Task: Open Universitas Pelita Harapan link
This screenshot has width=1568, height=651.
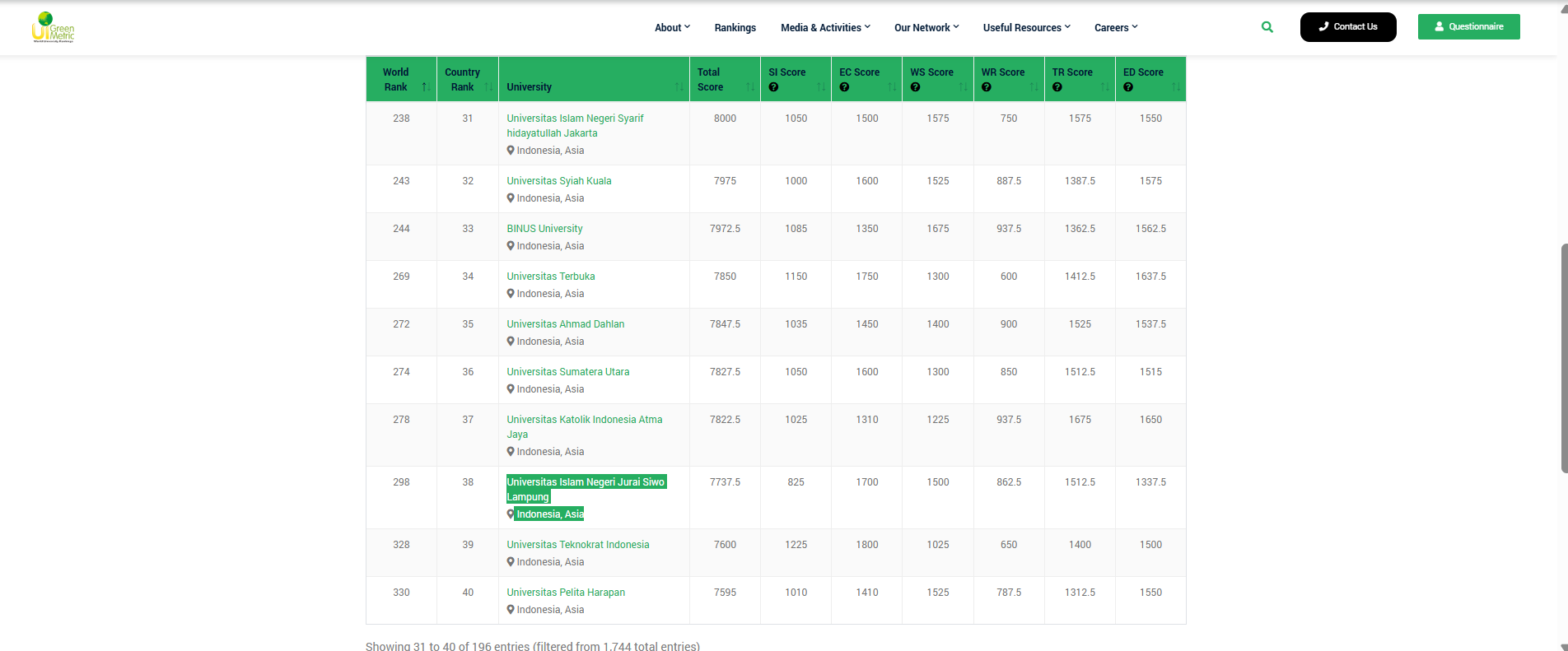Action: pyautogui.click(x=566, y=593)
